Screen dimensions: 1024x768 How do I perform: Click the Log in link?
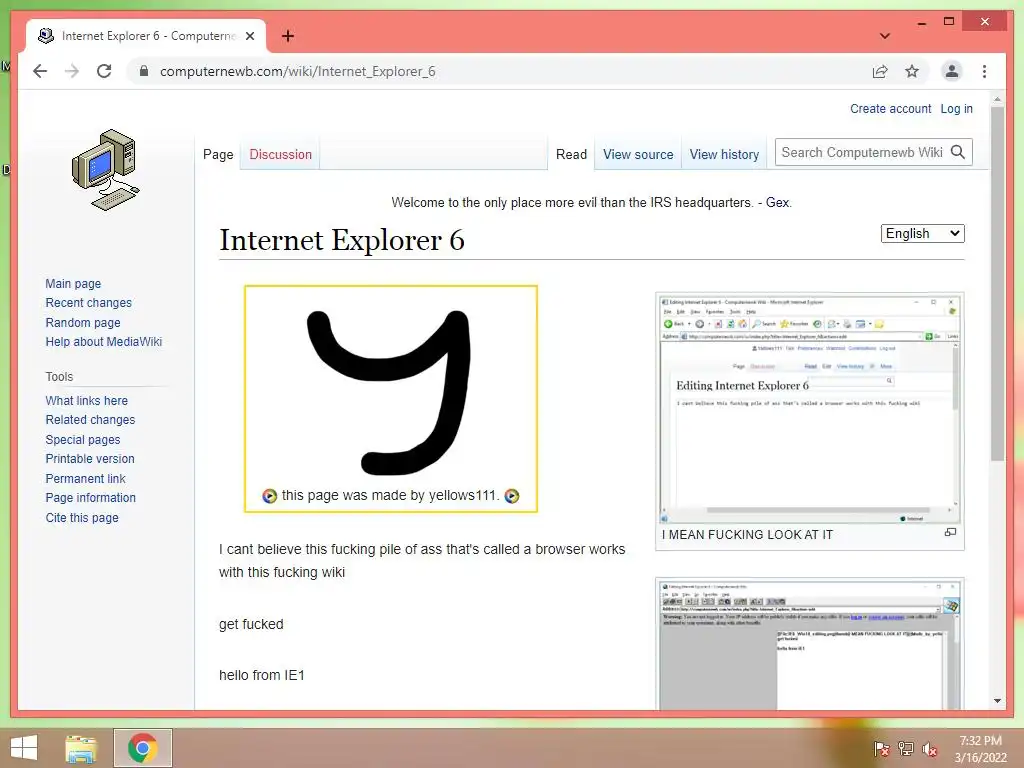coord(956,109)
